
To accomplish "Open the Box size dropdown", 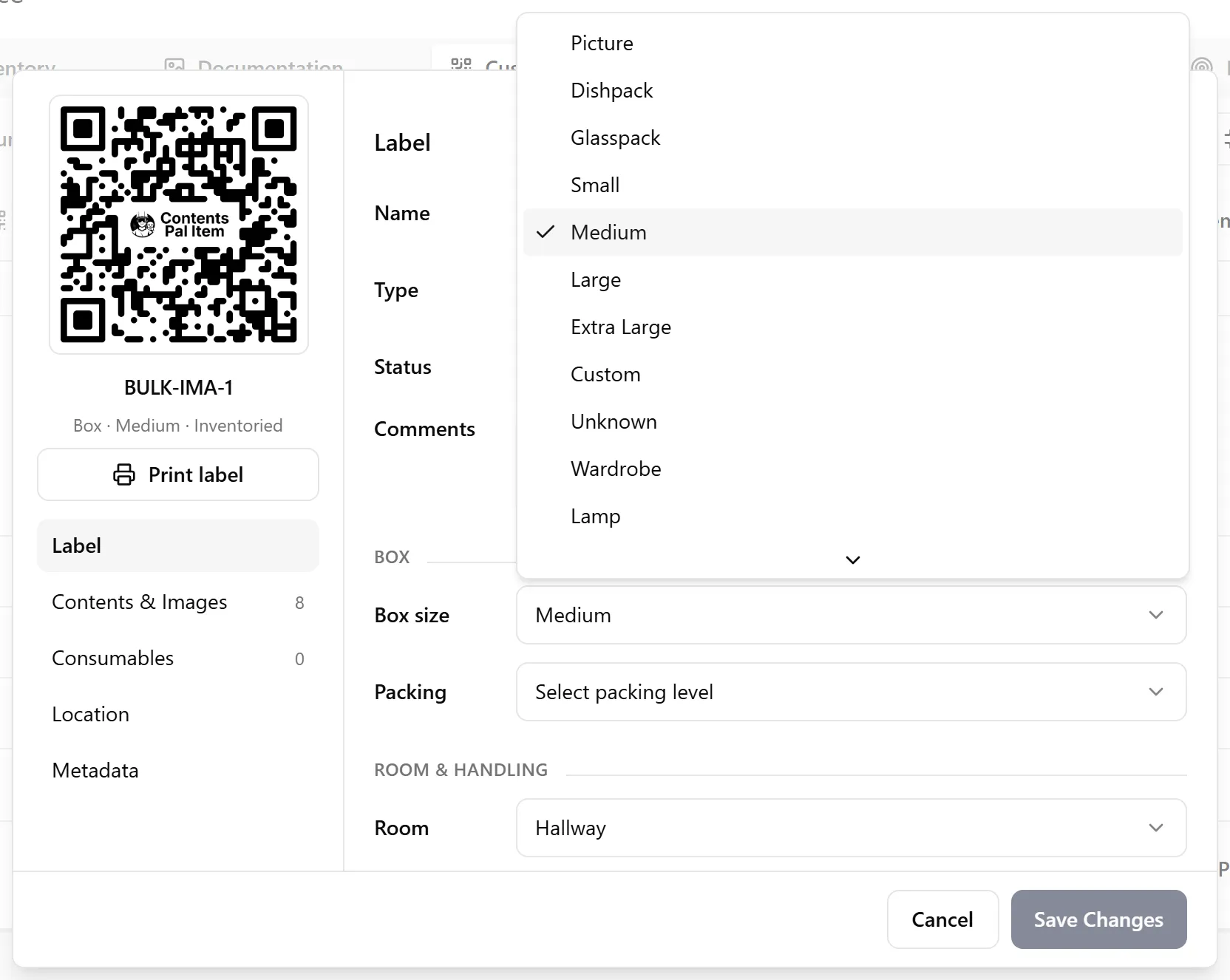I will tap(851, 615).
